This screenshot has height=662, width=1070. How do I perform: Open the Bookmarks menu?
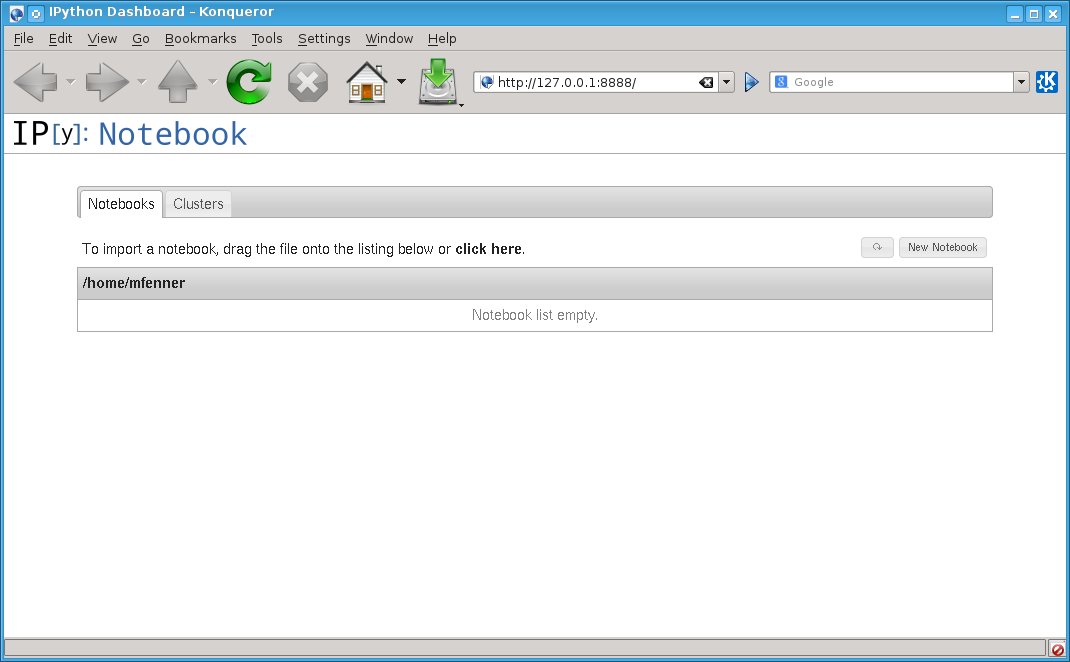(200, 38)
